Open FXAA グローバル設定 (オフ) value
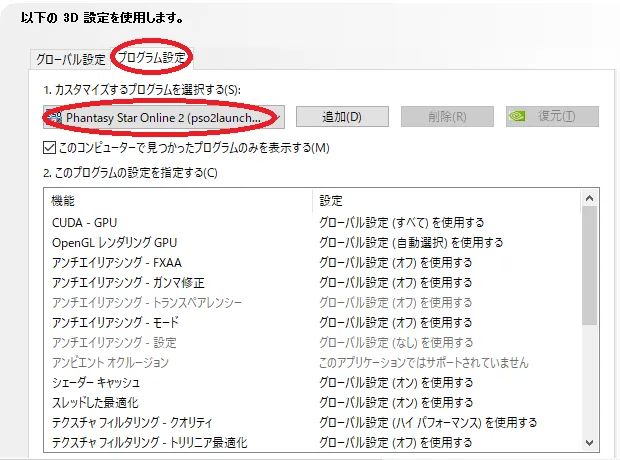The height and width of the screenshot is (460, 620). click(396, 263)
